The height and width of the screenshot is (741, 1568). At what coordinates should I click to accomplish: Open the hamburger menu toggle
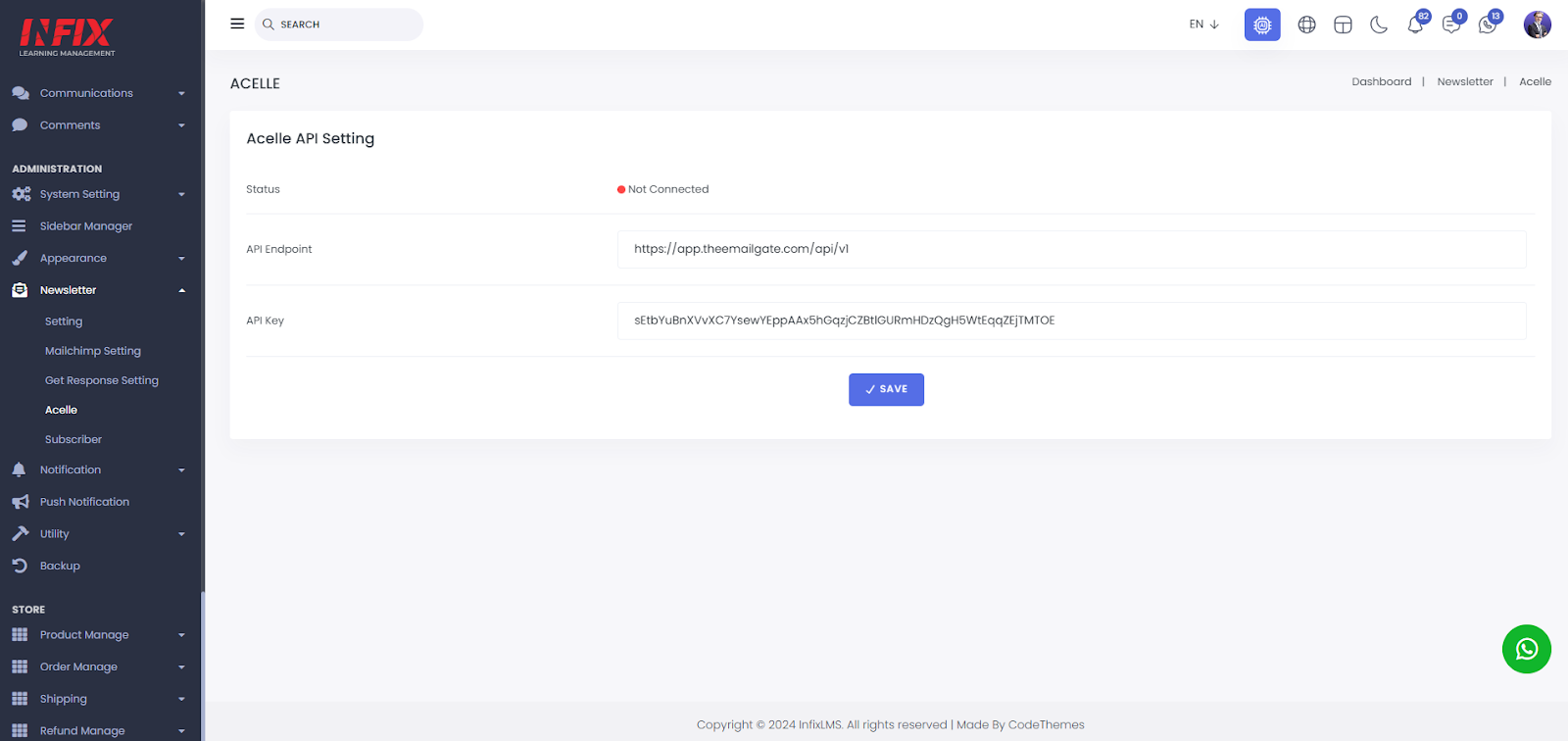click(x=237, y=24)
